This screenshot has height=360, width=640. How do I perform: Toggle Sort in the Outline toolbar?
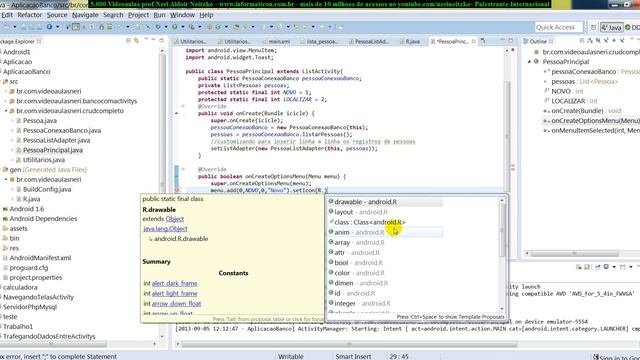(590, 41)
